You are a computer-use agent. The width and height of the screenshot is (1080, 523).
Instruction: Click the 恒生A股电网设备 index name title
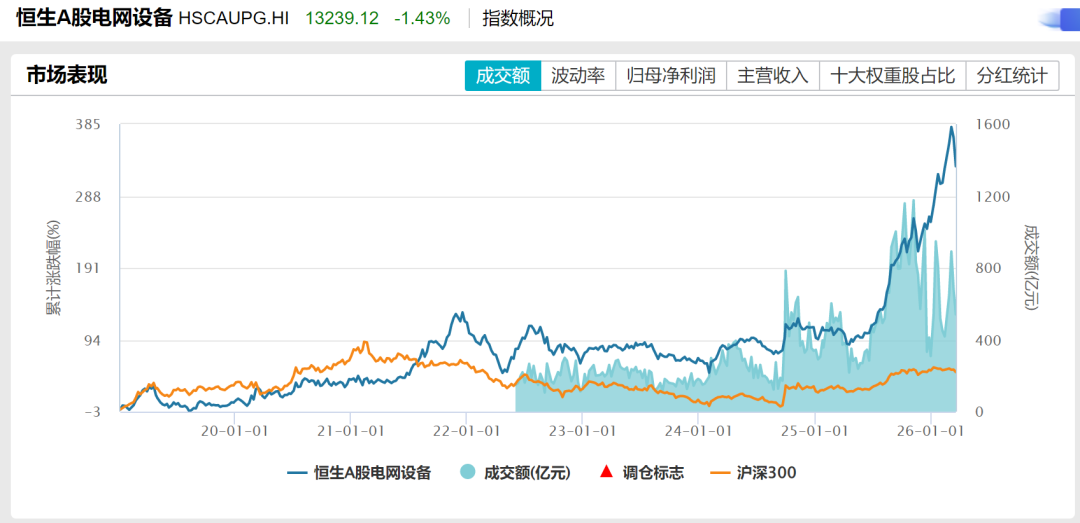pos(94,18)
